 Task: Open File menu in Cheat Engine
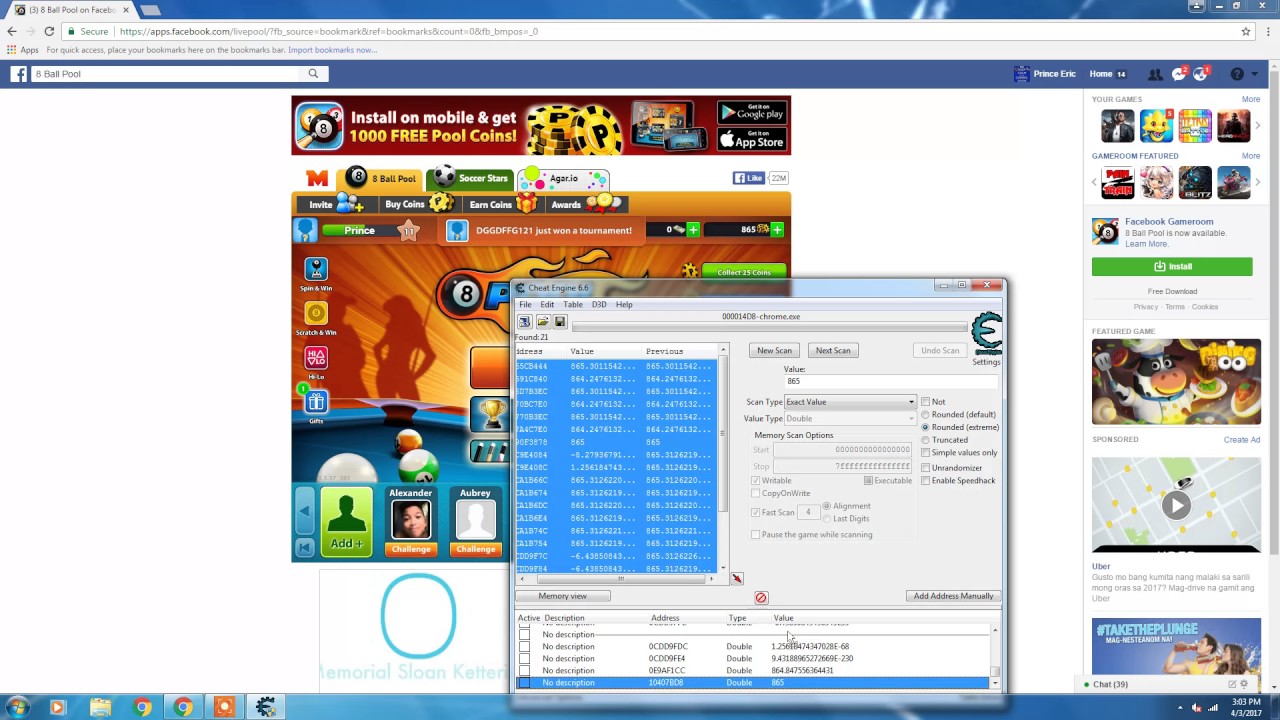525,304
